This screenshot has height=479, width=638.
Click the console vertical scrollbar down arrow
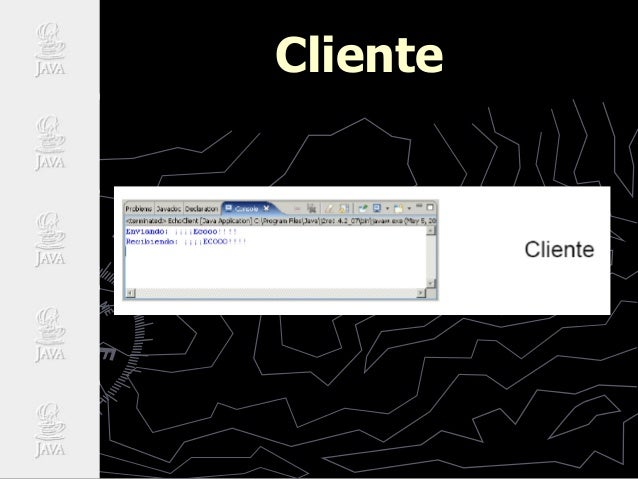point(430,283)
